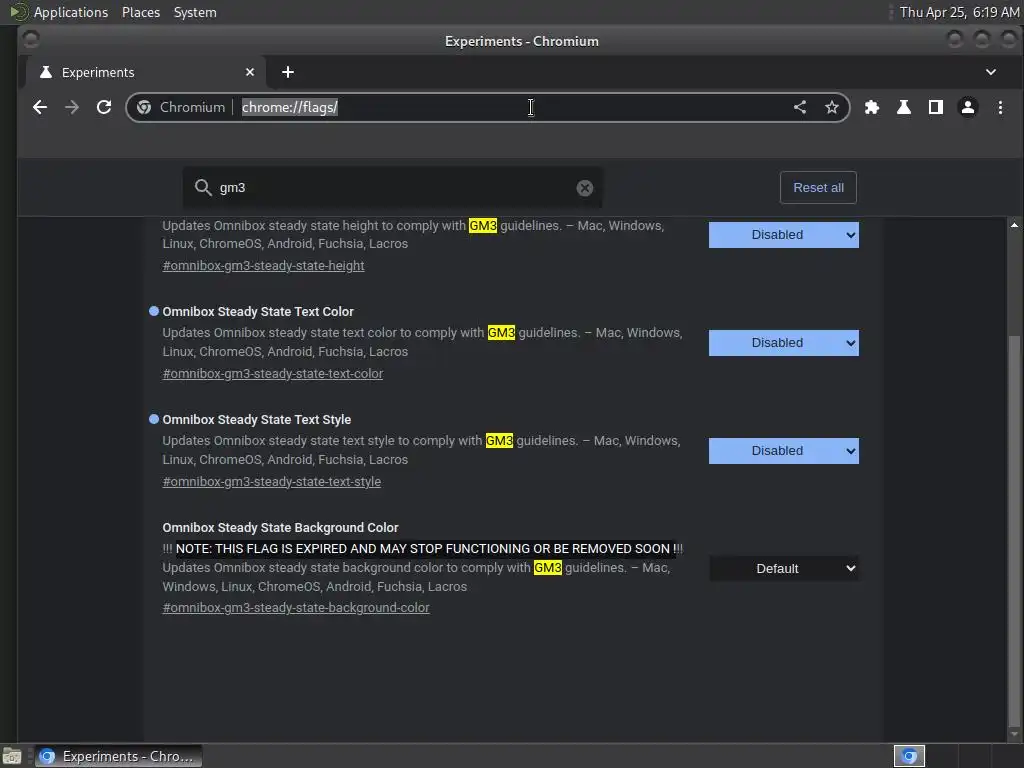Open the Steady State Text Style dropdown
1024x768 pixels.
pyautogui.click(x=784, y=451)
